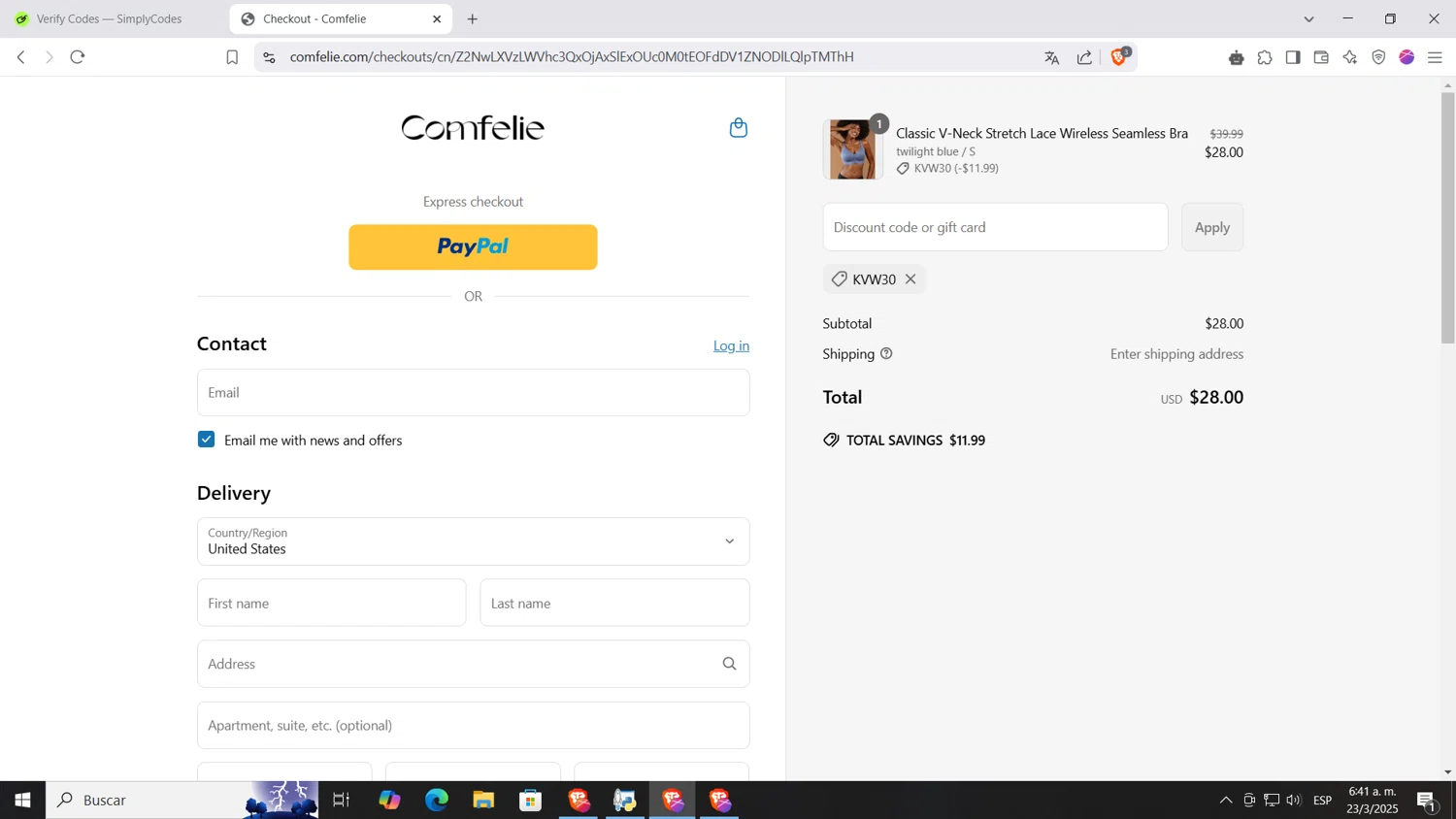Launch Microsoft Edge from taskbar
Image resolution: width=1456 pixels, height=819 pixels.
click(x=437, y=801)
